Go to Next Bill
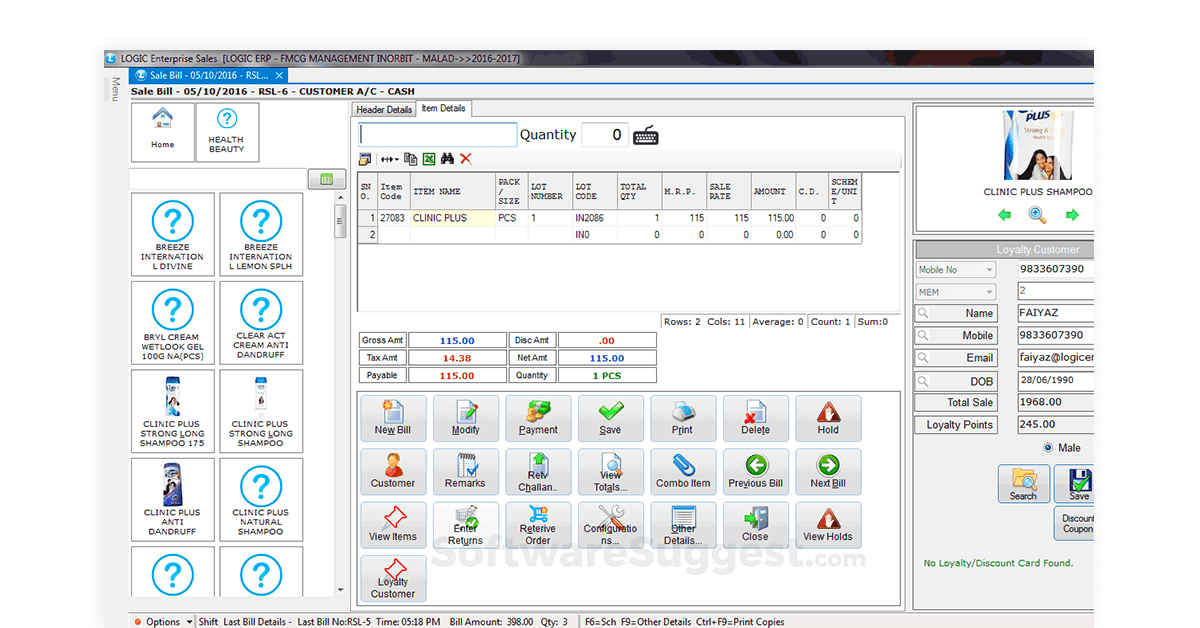Image resolution: width=1200 pixels, height=628 pixels. pyautogui.click(x=828, y=472)
